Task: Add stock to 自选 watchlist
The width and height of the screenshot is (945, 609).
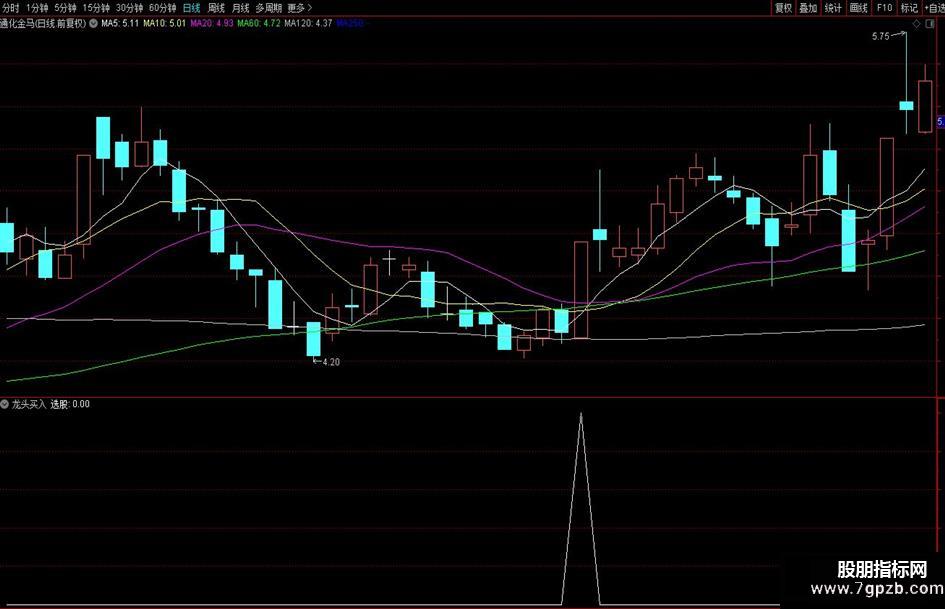Action: point(934,8)
